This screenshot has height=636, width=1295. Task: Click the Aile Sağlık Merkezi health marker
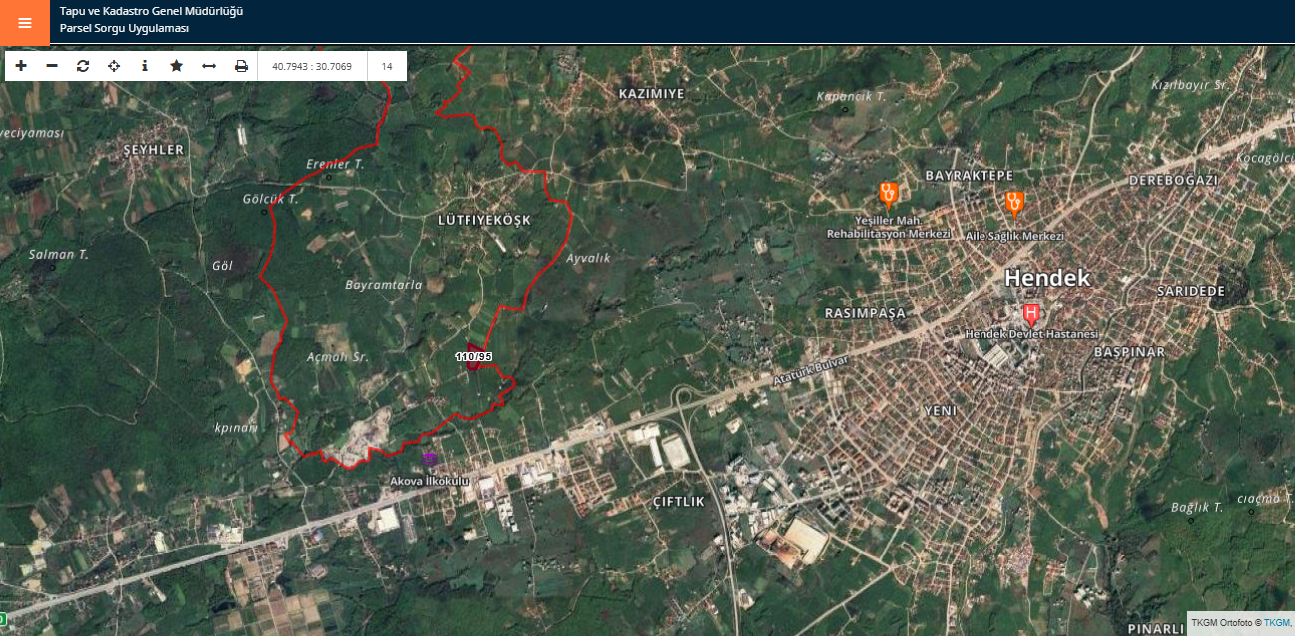coord(1014,204)
